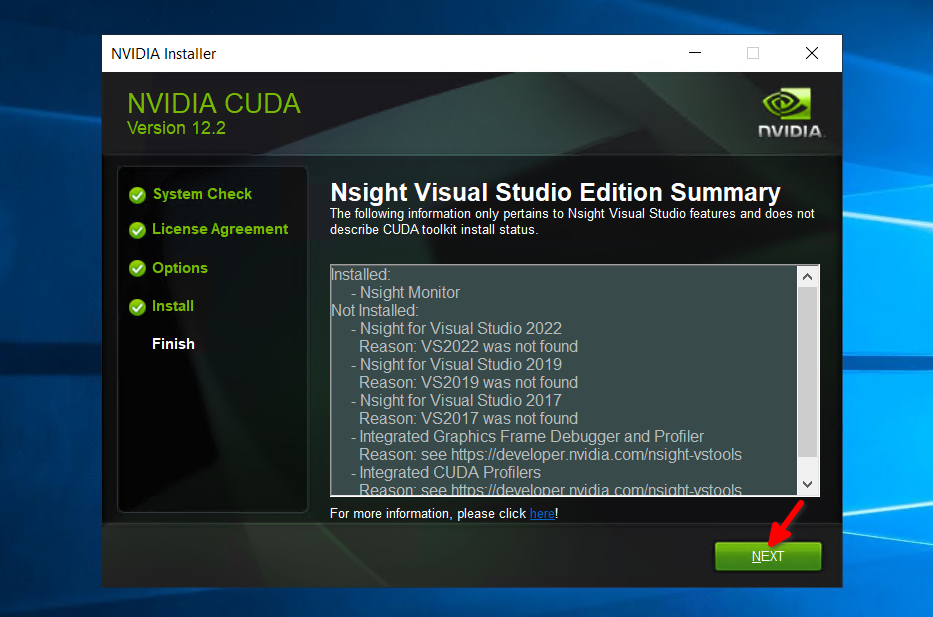The width and height of the screenshot is (933, 617).
Task: Click the 'Version 12.2' text
Action: pyautogui.click(x=176, y=128)
